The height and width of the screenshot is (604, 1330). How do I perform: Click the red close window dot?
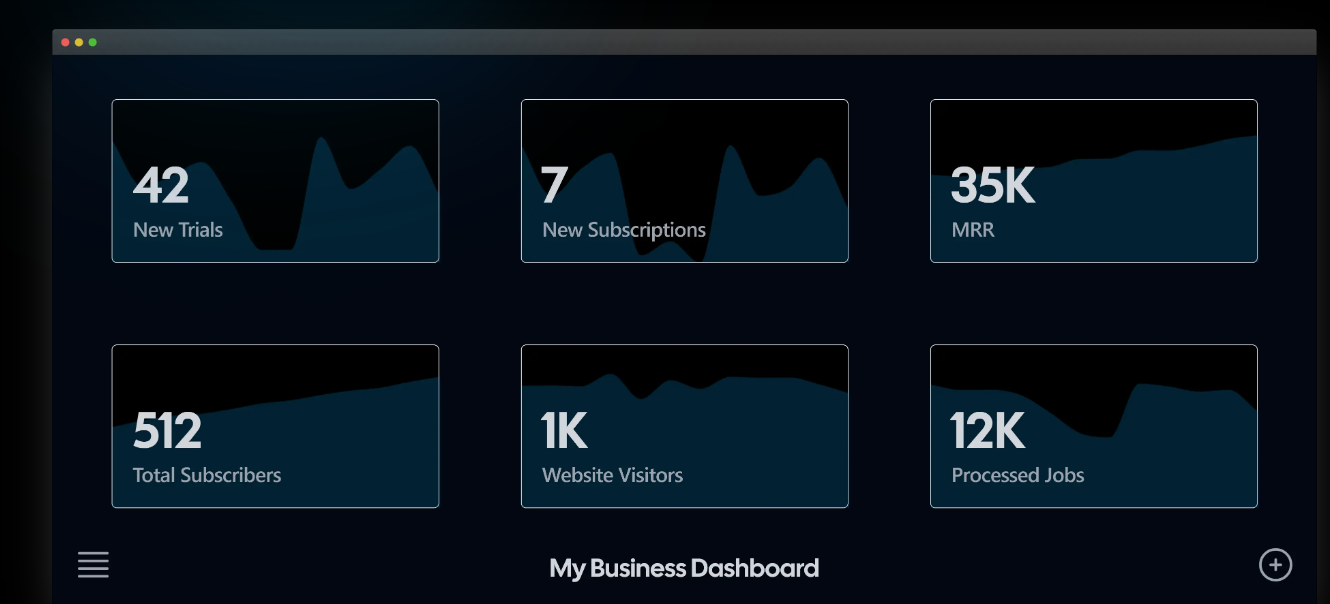click(66, 42)
